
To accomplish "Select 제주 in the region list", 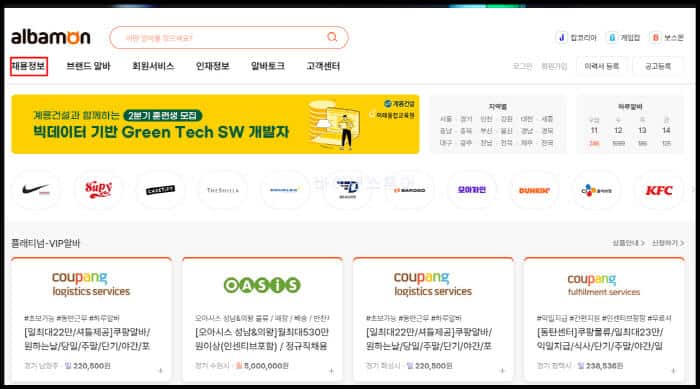I will tap(527, 143).
